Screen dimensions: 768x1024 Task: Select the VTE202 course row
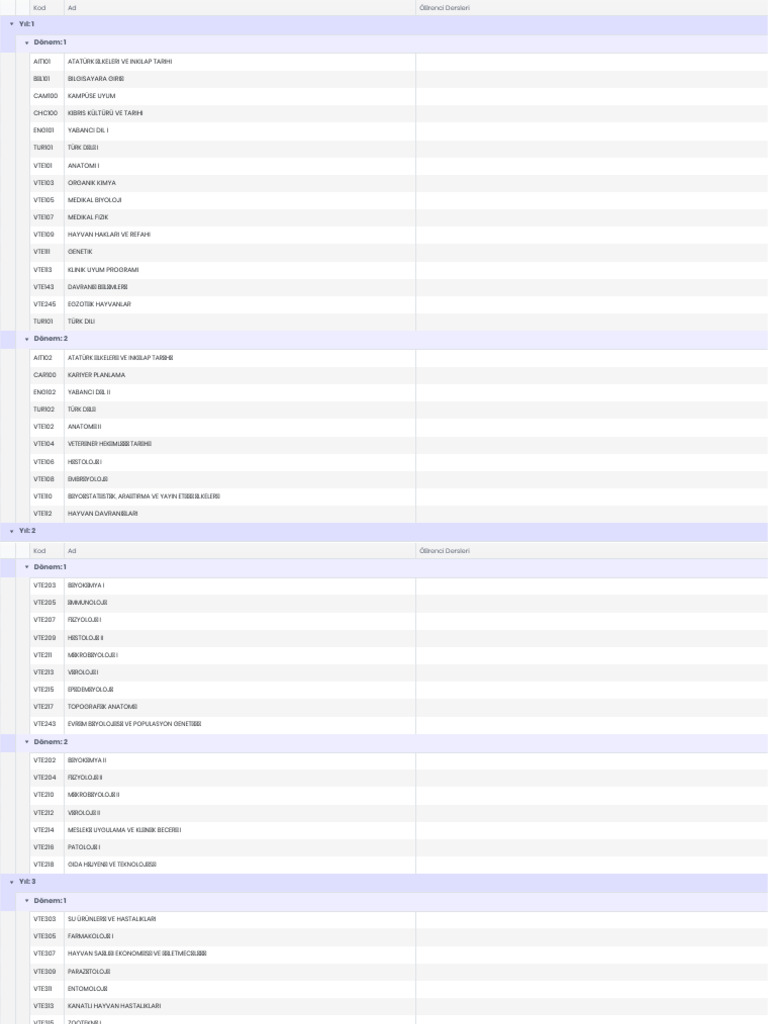point(398,761)
